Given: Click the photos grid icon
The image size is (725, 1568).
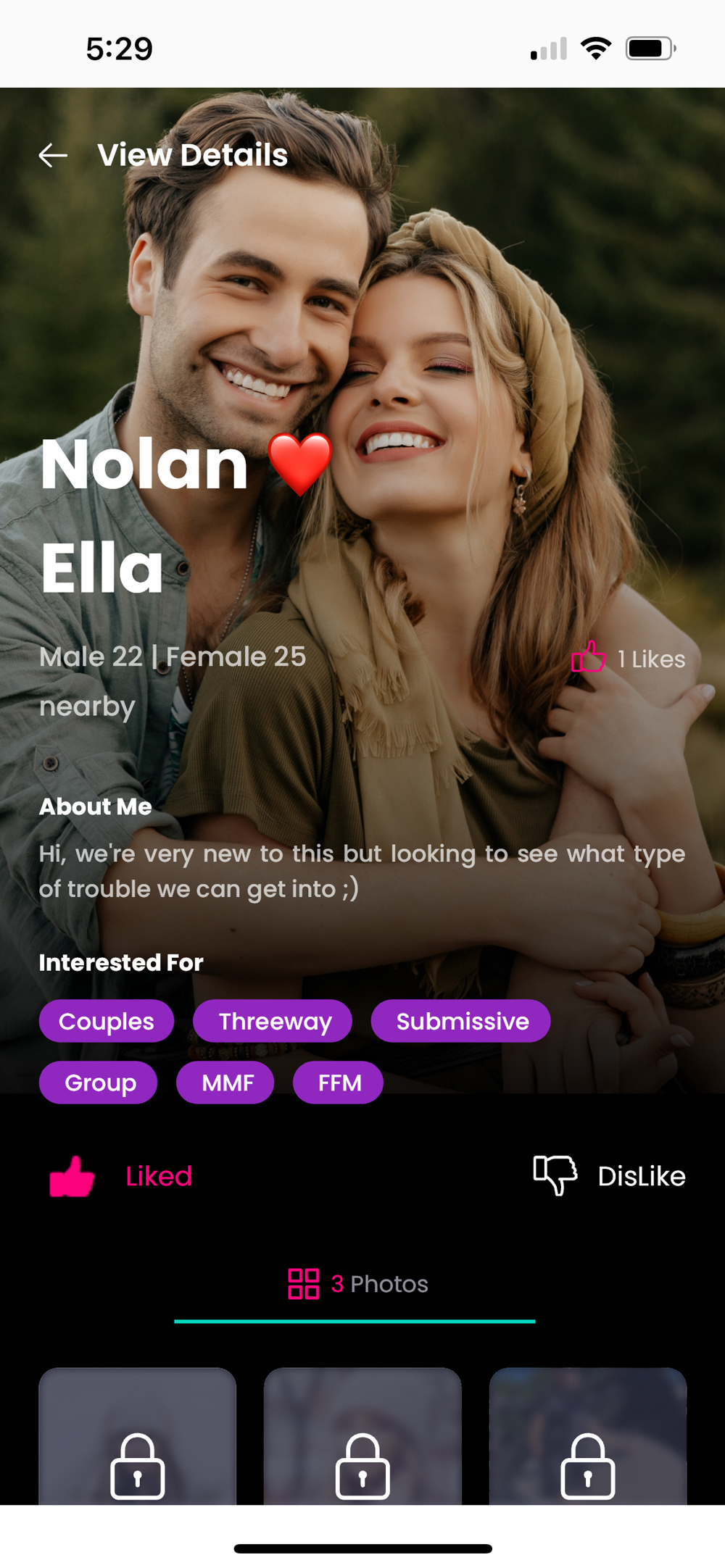Looking at the screenshot, I should pos(303,1284).
